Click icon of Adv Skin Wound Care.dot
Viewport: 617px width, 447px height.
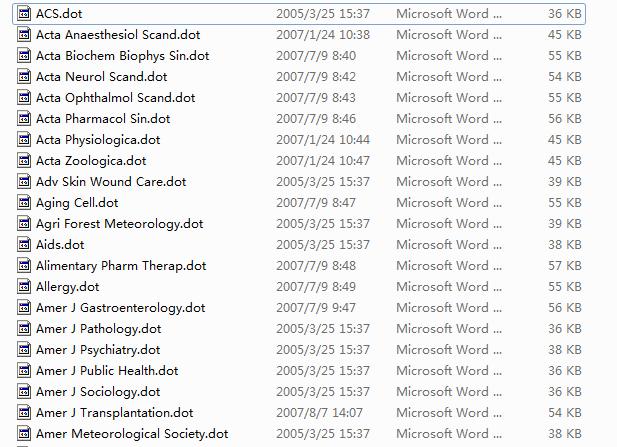coord(24,182)
